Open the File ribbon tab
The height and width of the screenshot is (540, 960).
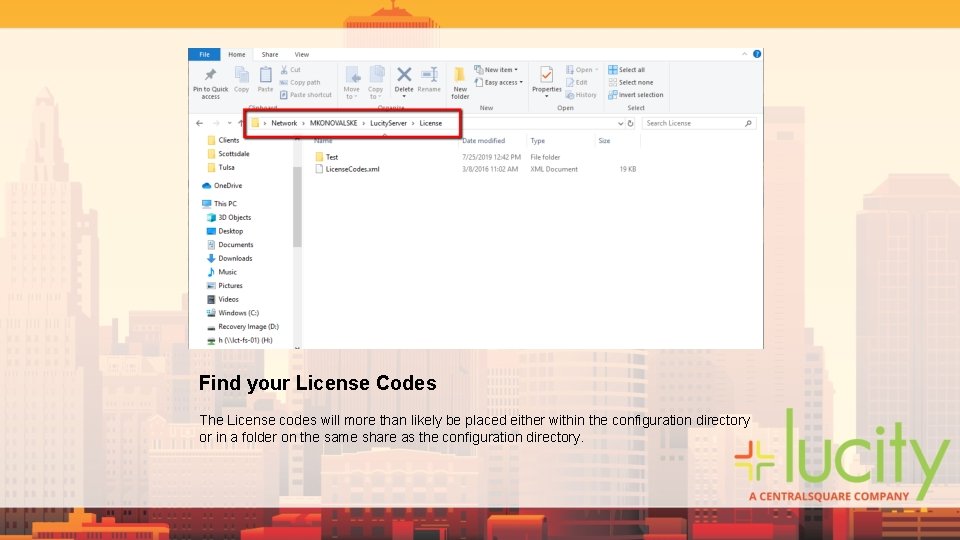[x=204, y=54]
